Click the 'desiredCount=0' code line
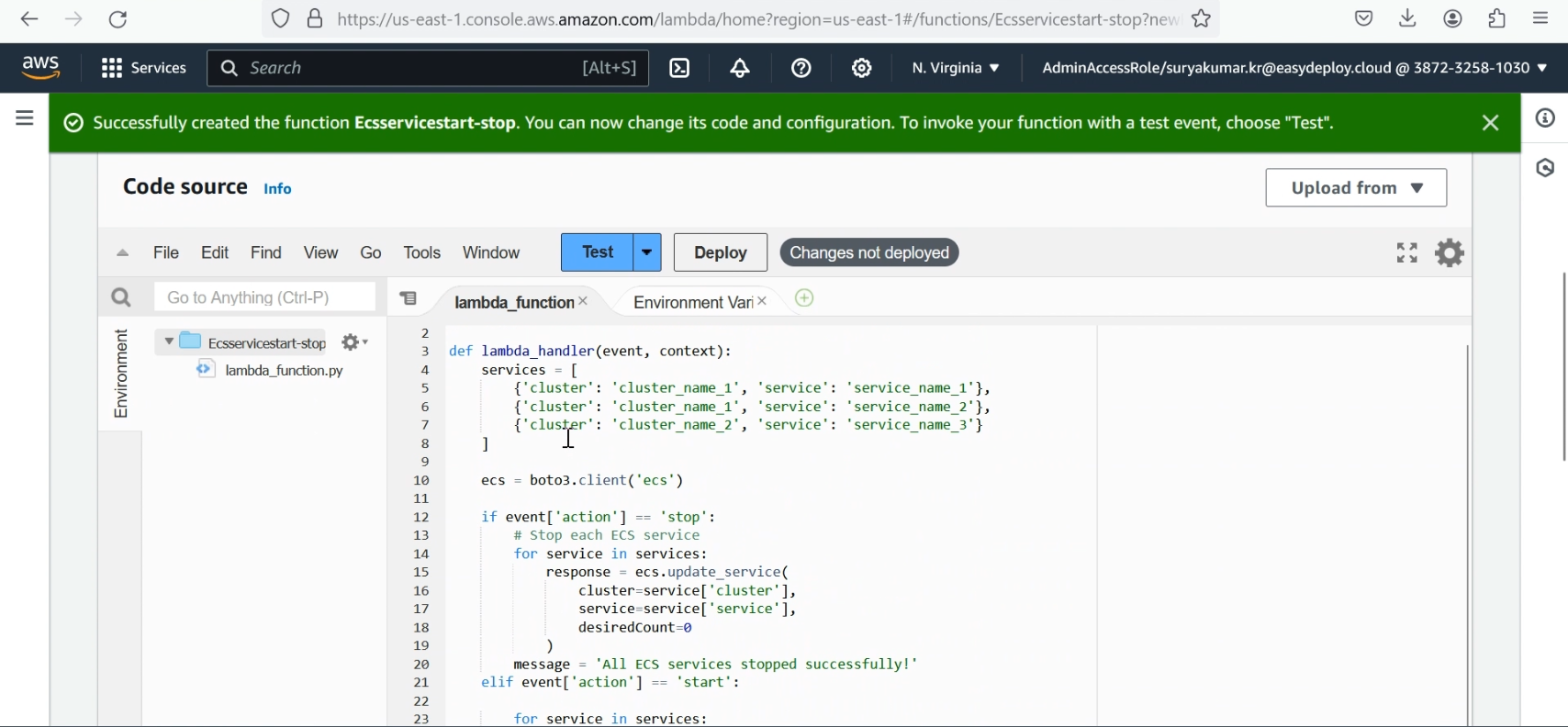Viewport: 1568px width, 727px height. pos(635,628)
